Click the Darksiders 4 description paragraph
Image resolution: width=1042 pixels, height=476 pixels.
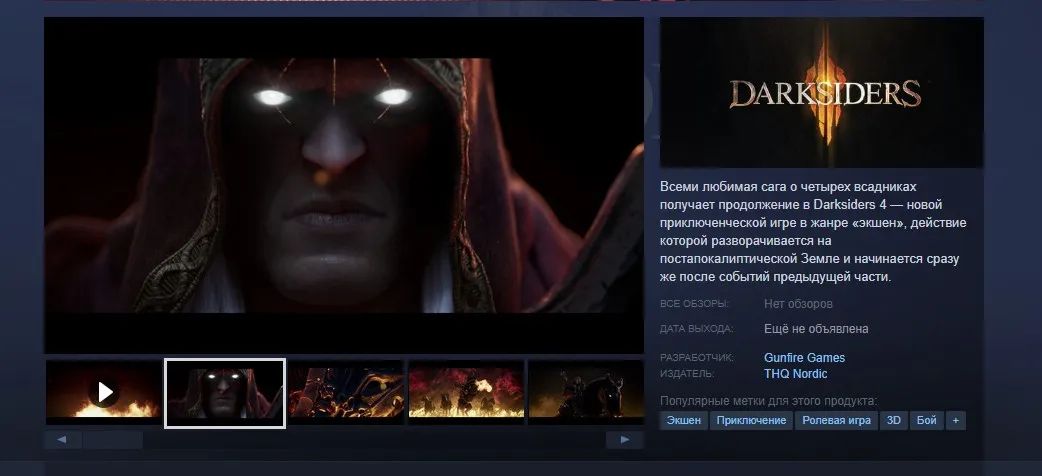point(813,231)
